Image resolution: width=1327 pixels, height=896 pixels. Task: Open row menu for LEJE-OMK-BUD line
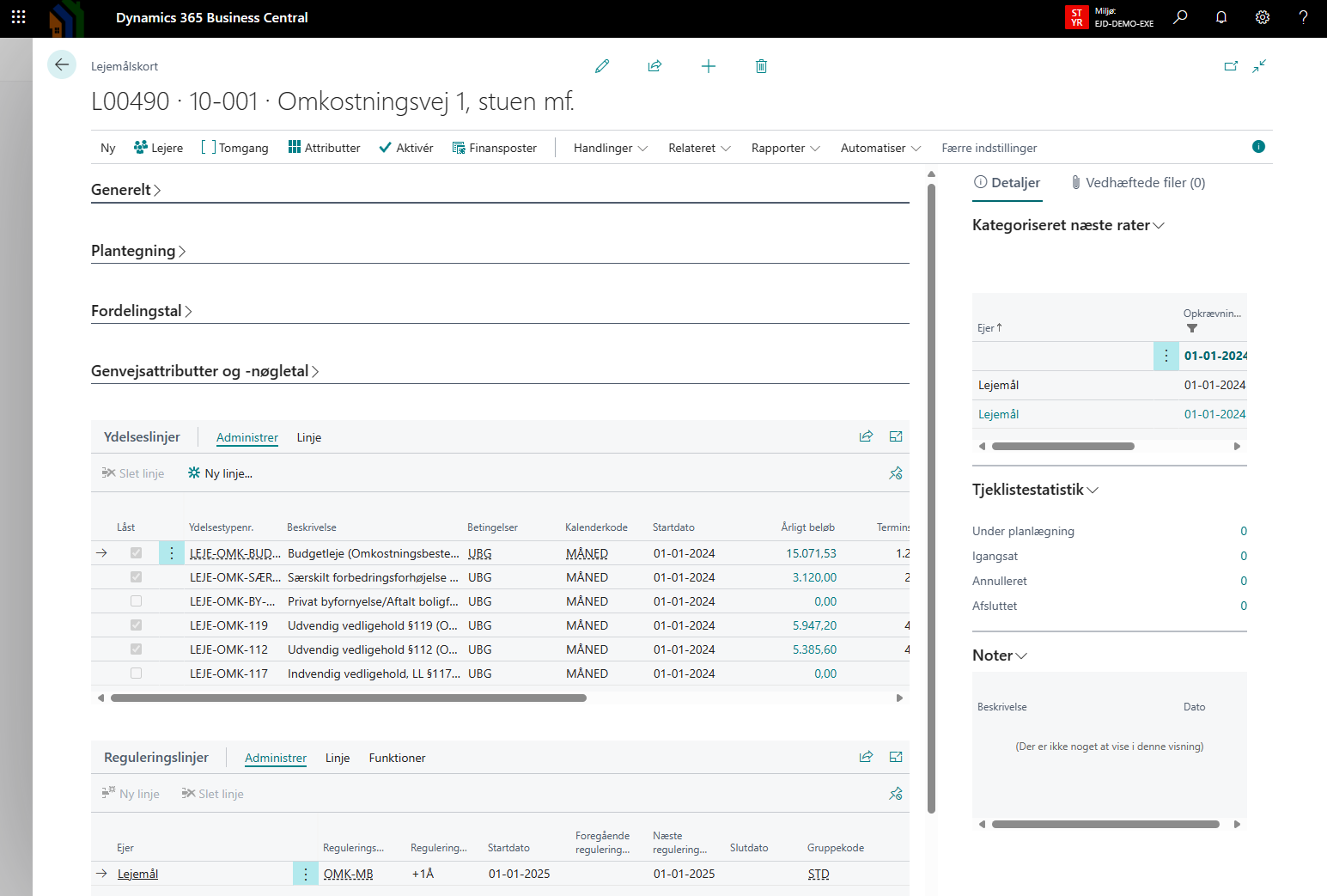click(x=172, y=553)
